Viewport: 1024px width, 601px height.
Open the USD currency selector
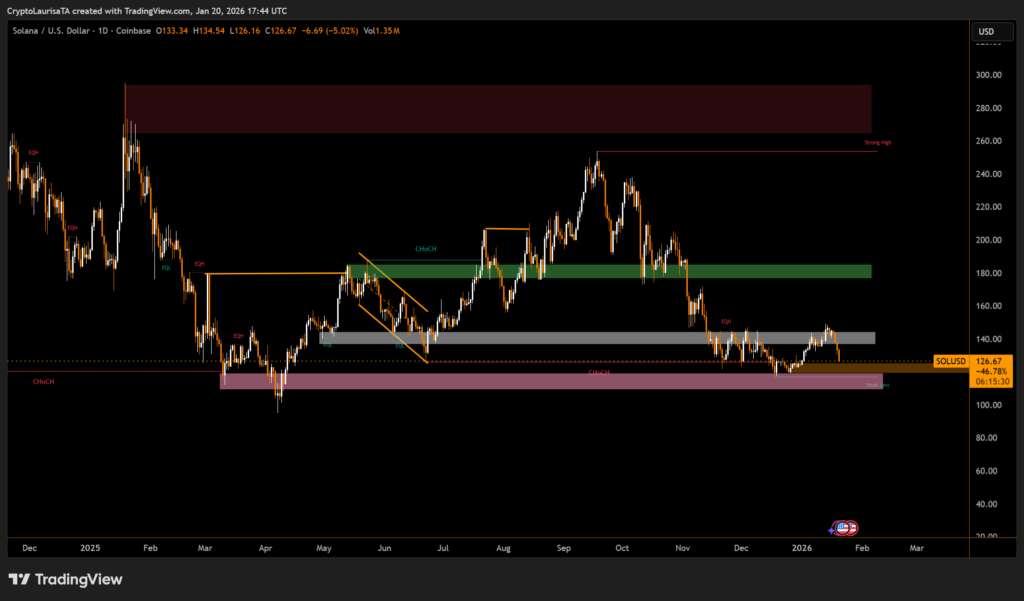(985, 32)
